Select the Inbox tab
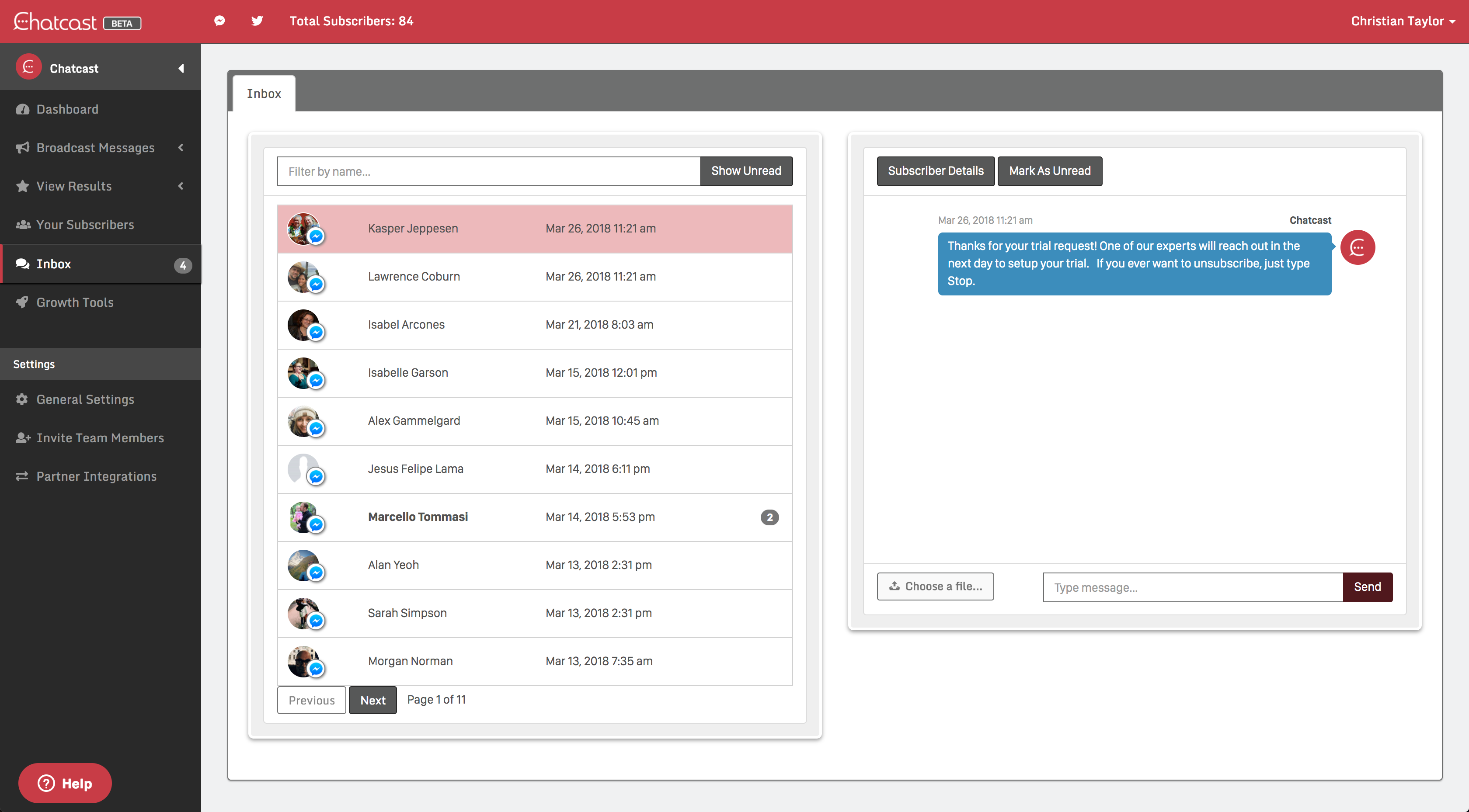This screenshot has height=812, width=1469. click(x=264, y=94)
